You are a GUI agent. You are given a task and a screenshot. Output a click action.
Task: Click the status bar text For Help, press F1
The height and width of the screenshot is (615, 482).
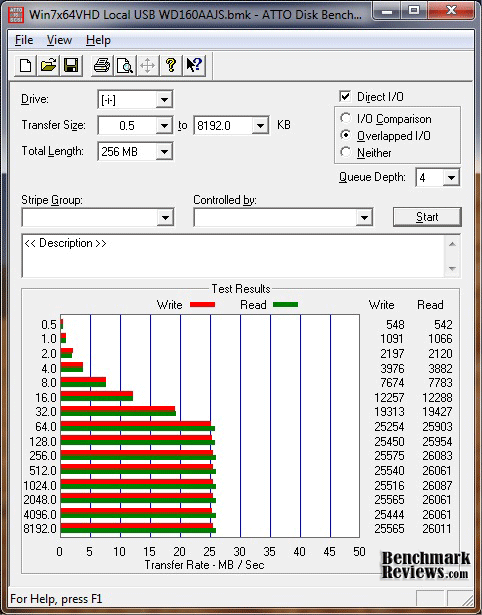56,599
